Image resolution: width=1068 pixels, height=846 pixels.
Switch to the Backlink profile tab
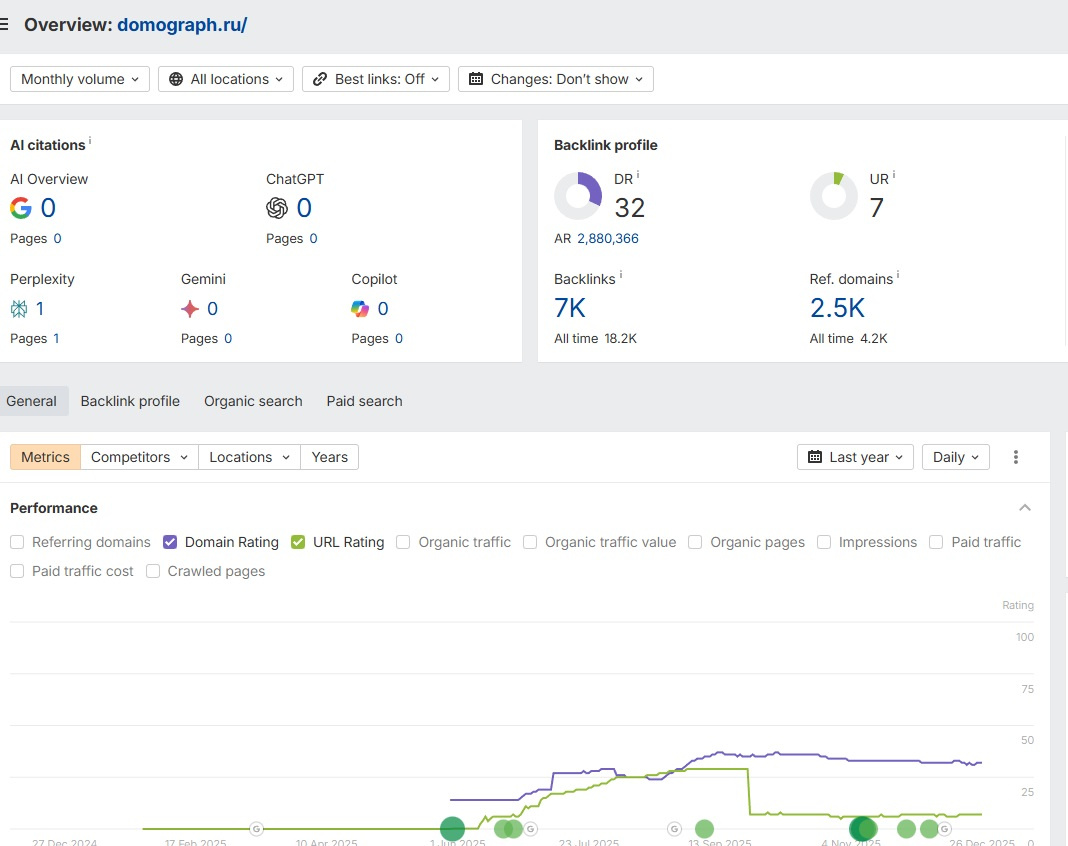pos(130,401)
